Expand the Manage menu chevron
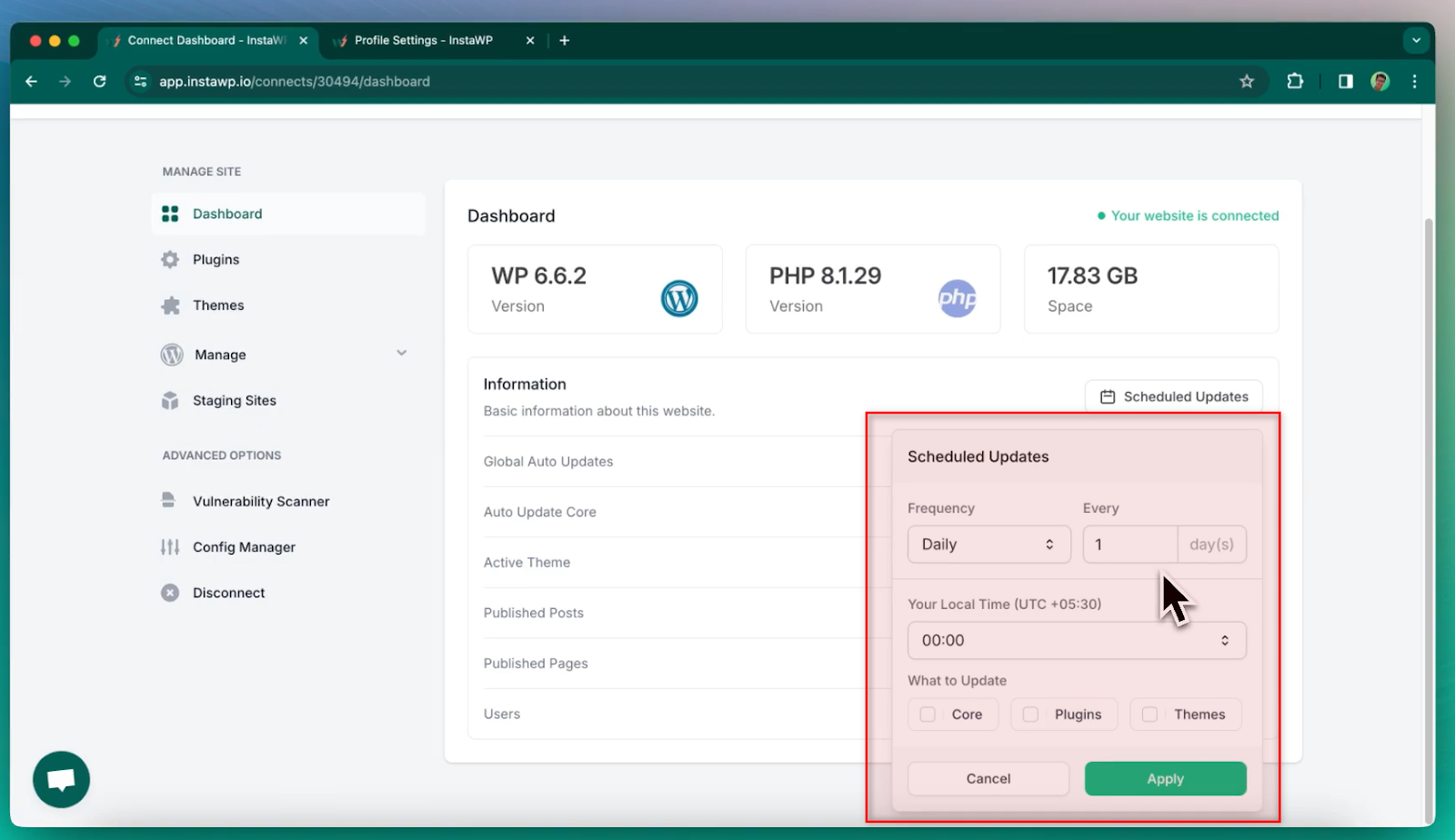Screen dimensions: 1455x840 (x=402, y=353)
